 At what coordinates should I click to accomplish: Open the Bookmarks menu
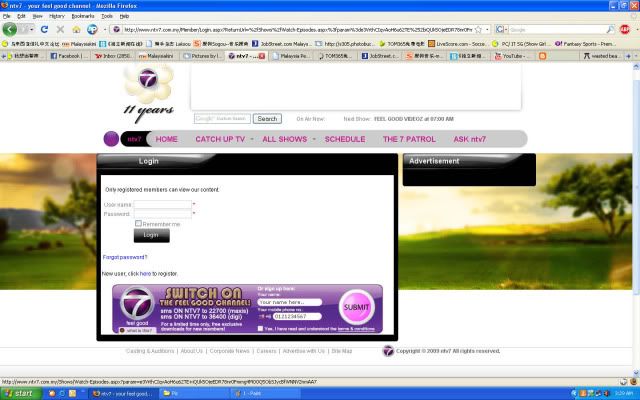(x=83, y=16)
